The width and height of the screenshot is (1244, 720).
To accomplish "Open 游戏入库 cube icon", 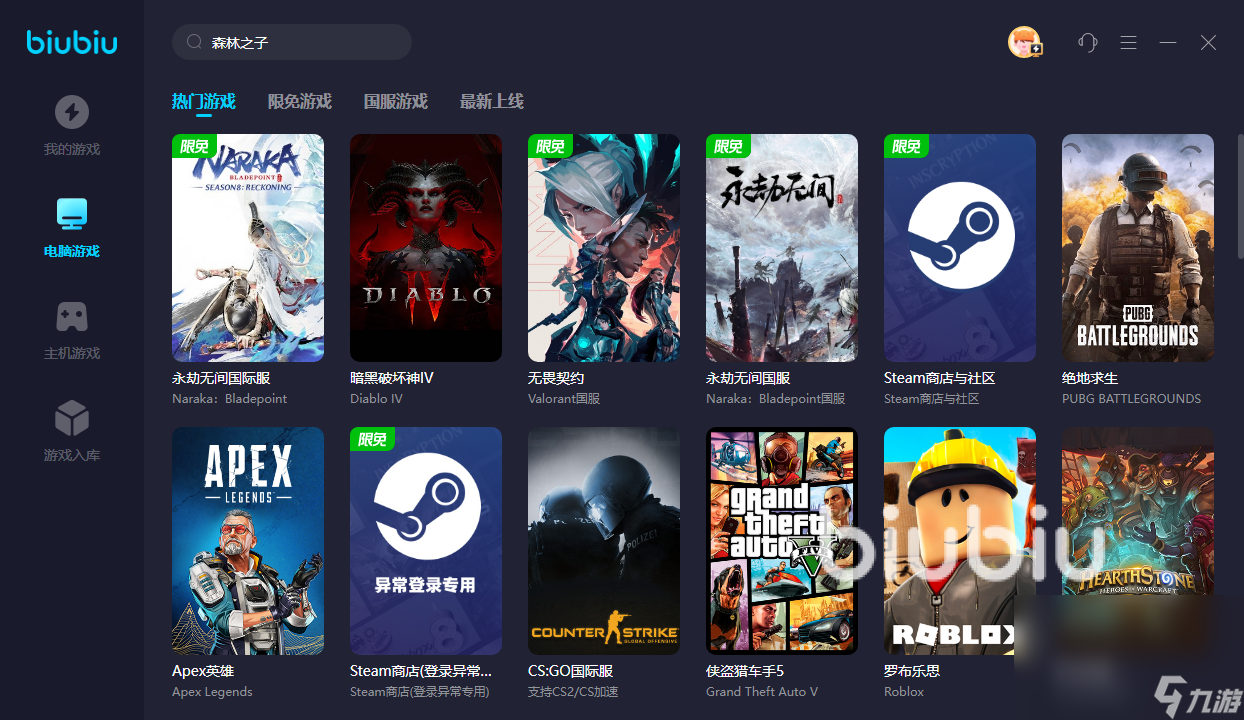I will (x=72, y=418).
